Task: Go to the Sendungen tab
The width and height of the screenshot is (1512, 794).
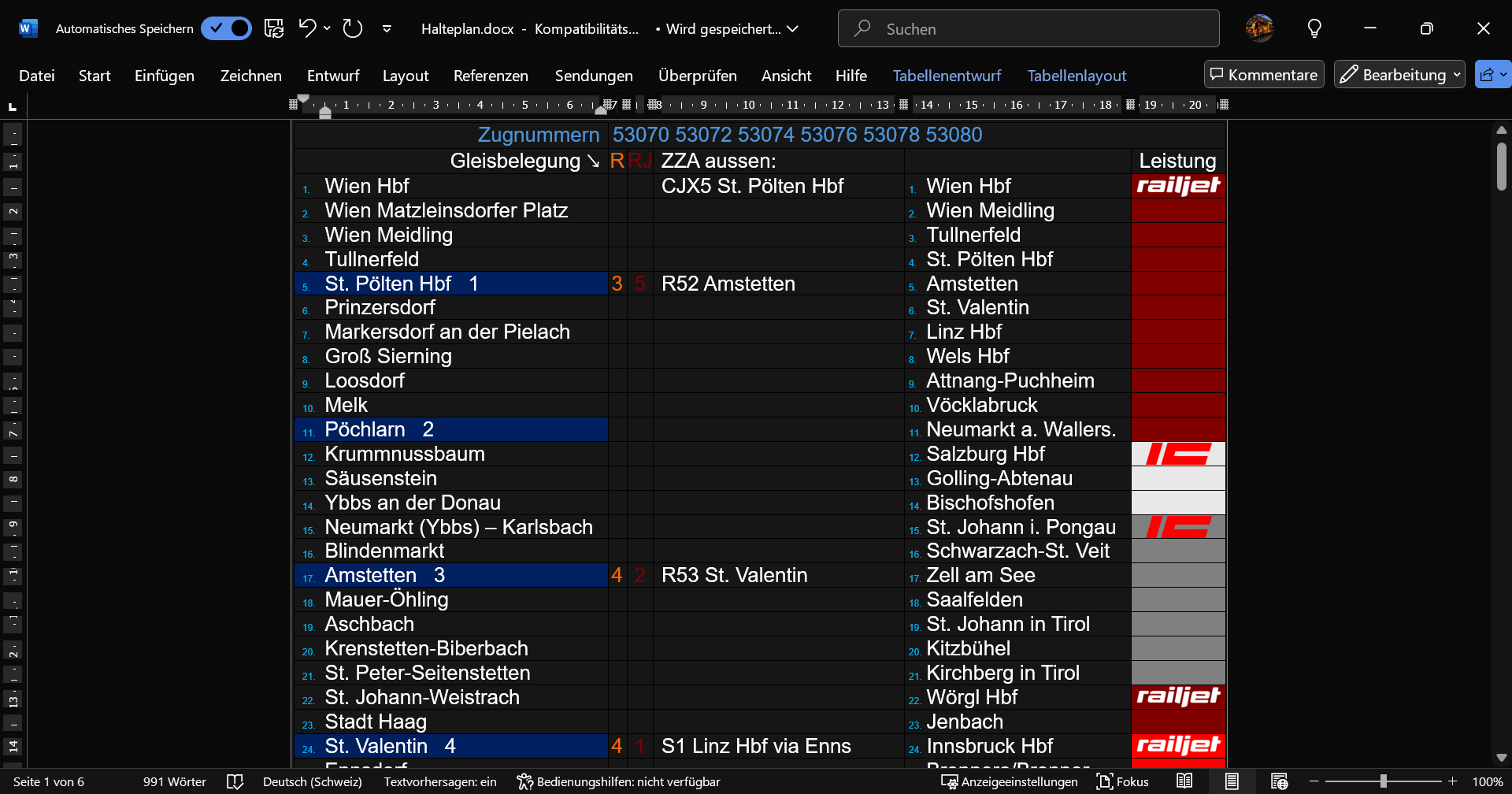Action: (x=594, y=76)
